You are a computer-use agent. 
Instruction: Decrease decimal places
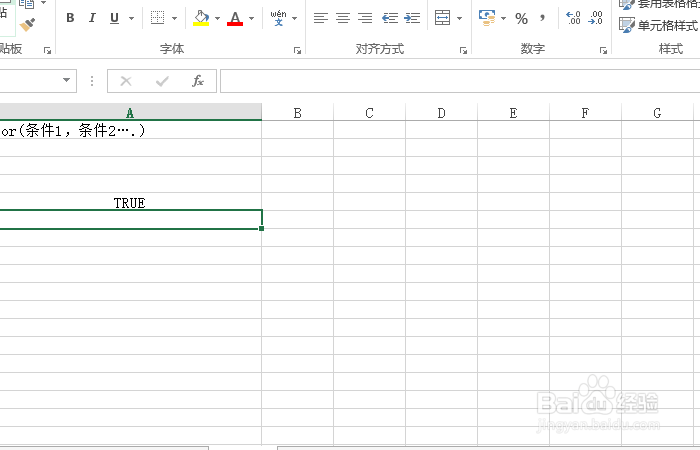596,18
